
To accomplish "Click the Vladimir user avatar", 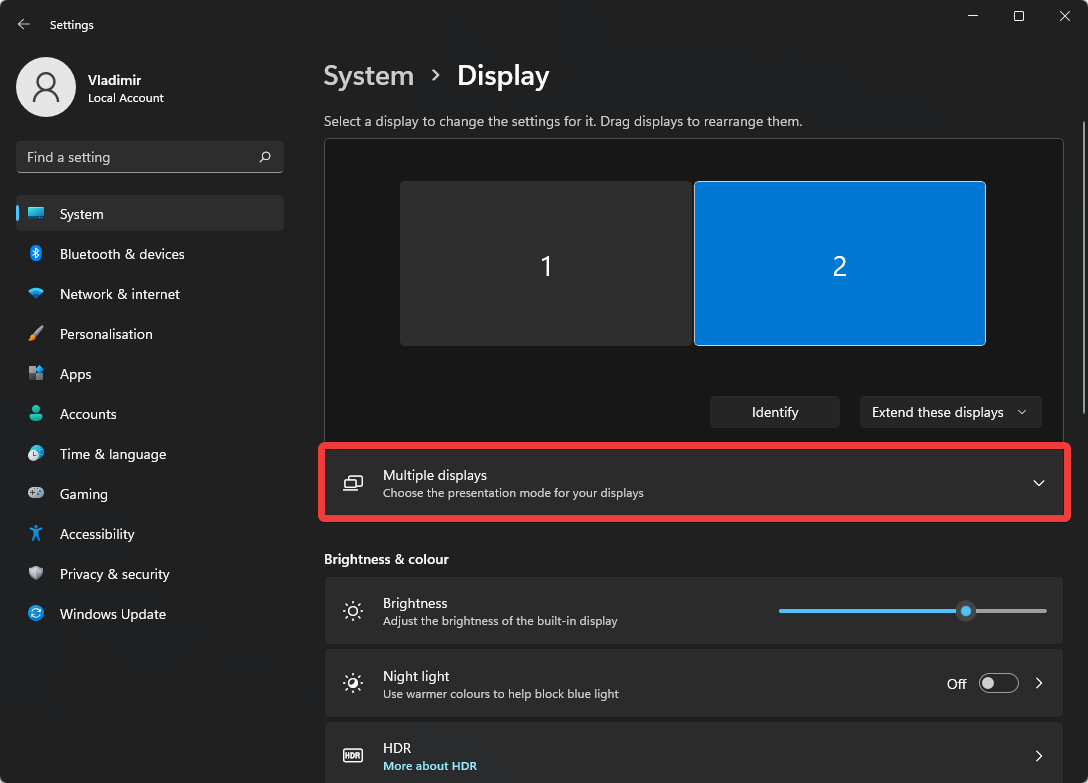I will coord(46,87).
